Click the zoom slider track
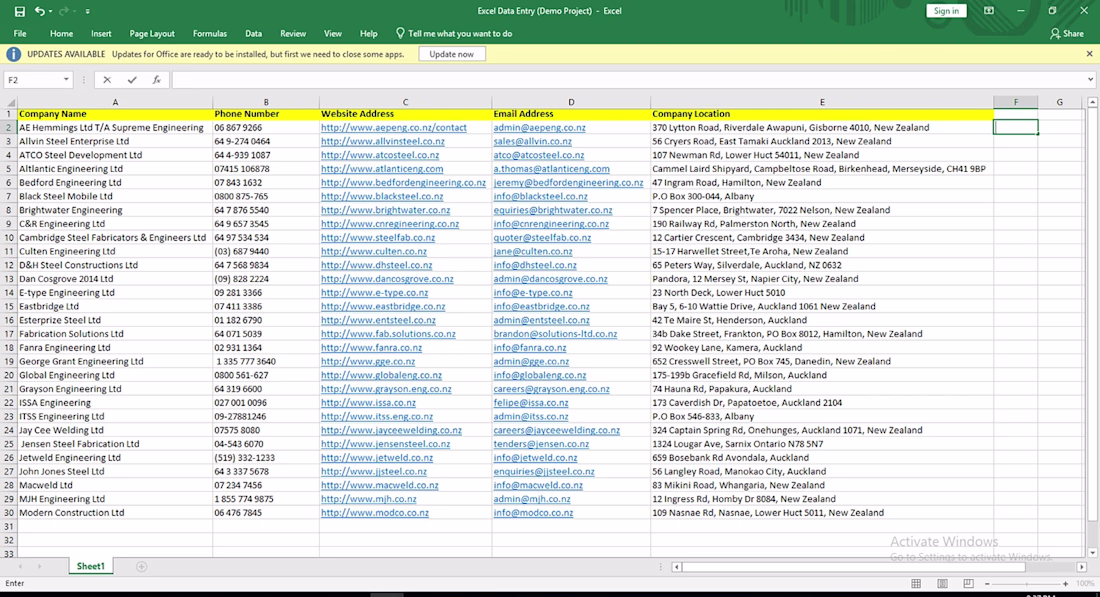The height and width of the screenshot is (597, 1100). pos(1026,584)
